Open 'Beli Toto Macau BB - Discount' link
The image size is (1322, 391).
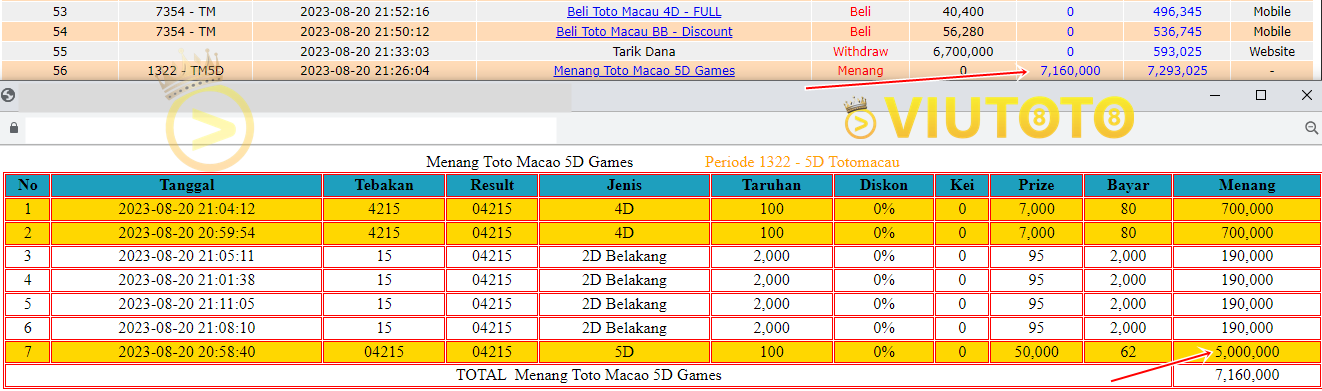(644, 31)
